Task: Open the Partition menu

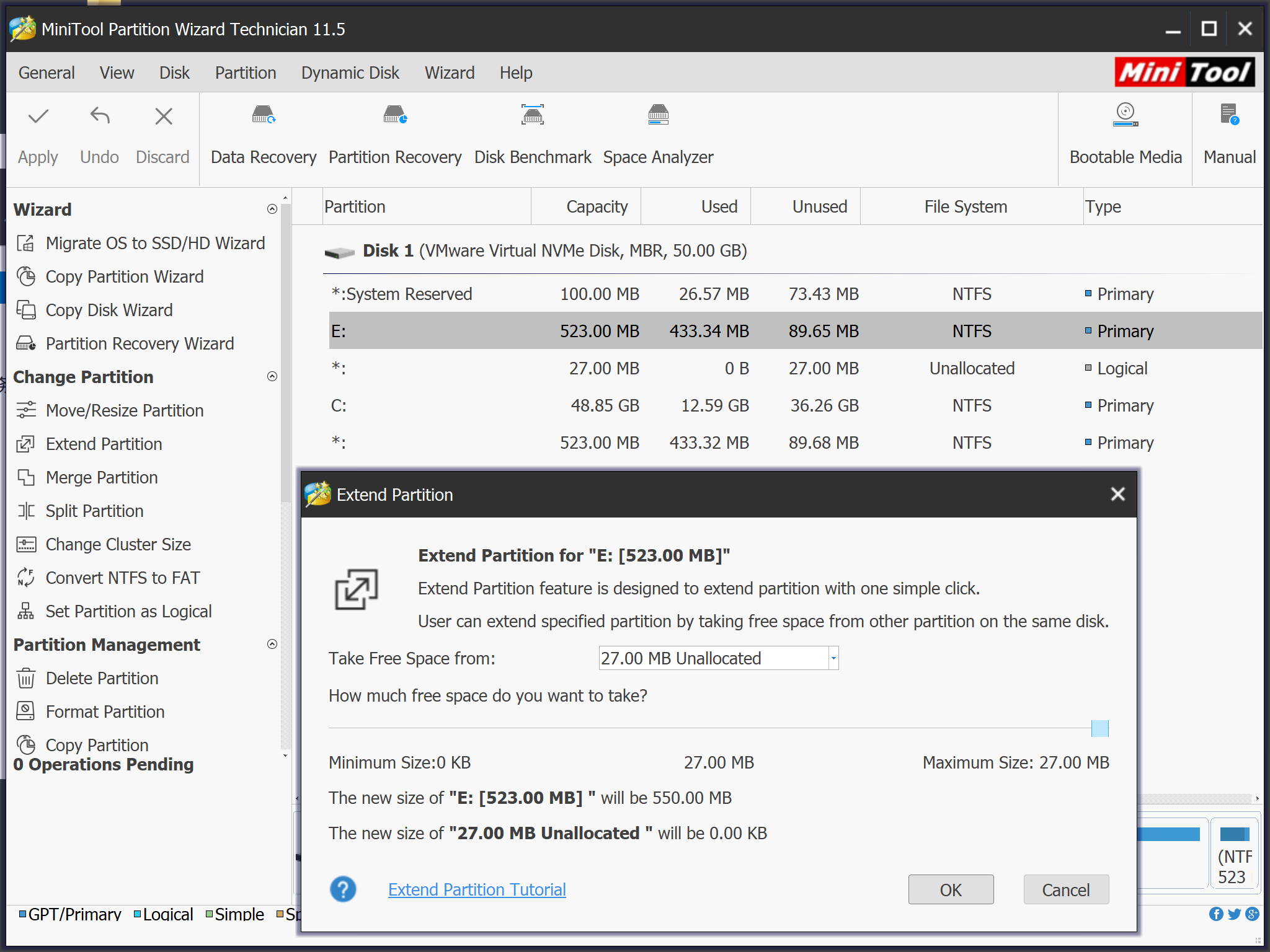Action: 246,73
